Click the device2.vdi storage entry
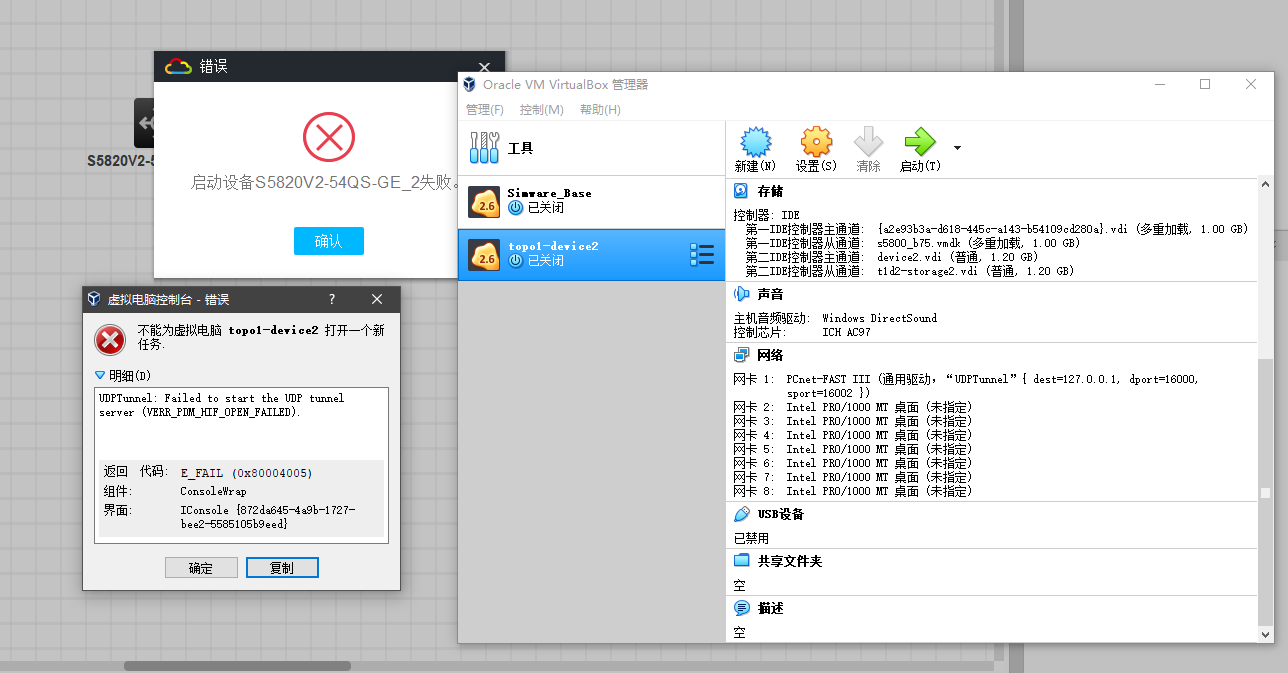Screen dimensions: 1288x673 (958, 257)
